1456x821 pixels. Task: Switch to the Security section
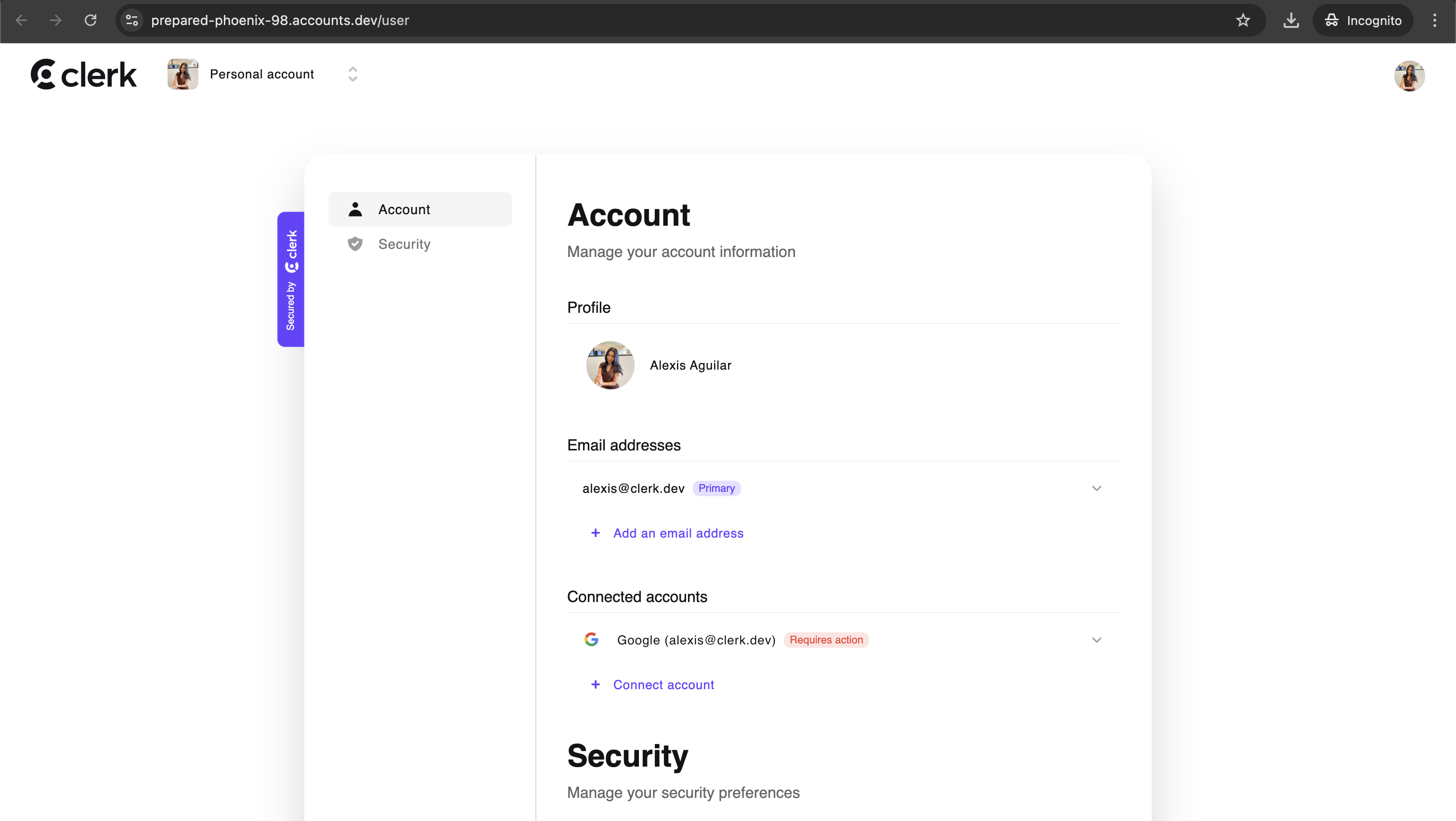[405, 244]
